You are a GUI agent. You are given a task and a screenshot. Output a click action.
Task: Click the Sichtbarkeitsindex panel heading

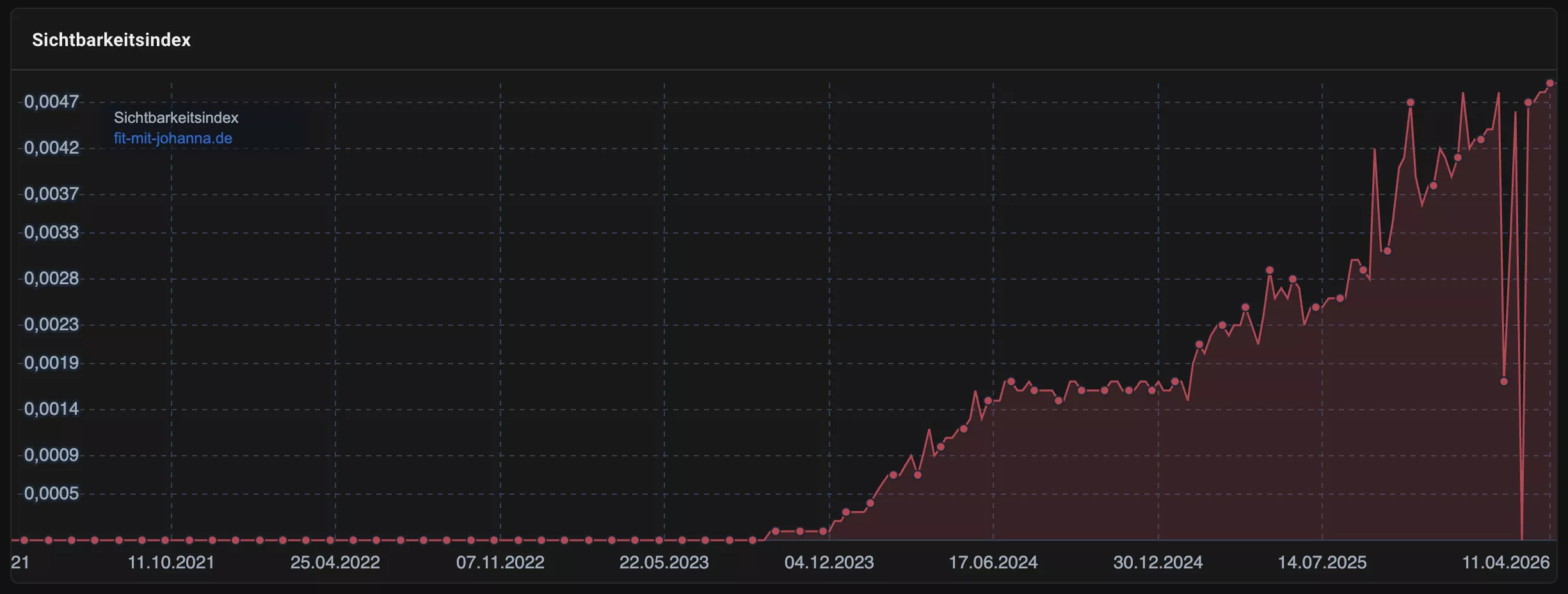click(x=111, y=40)
